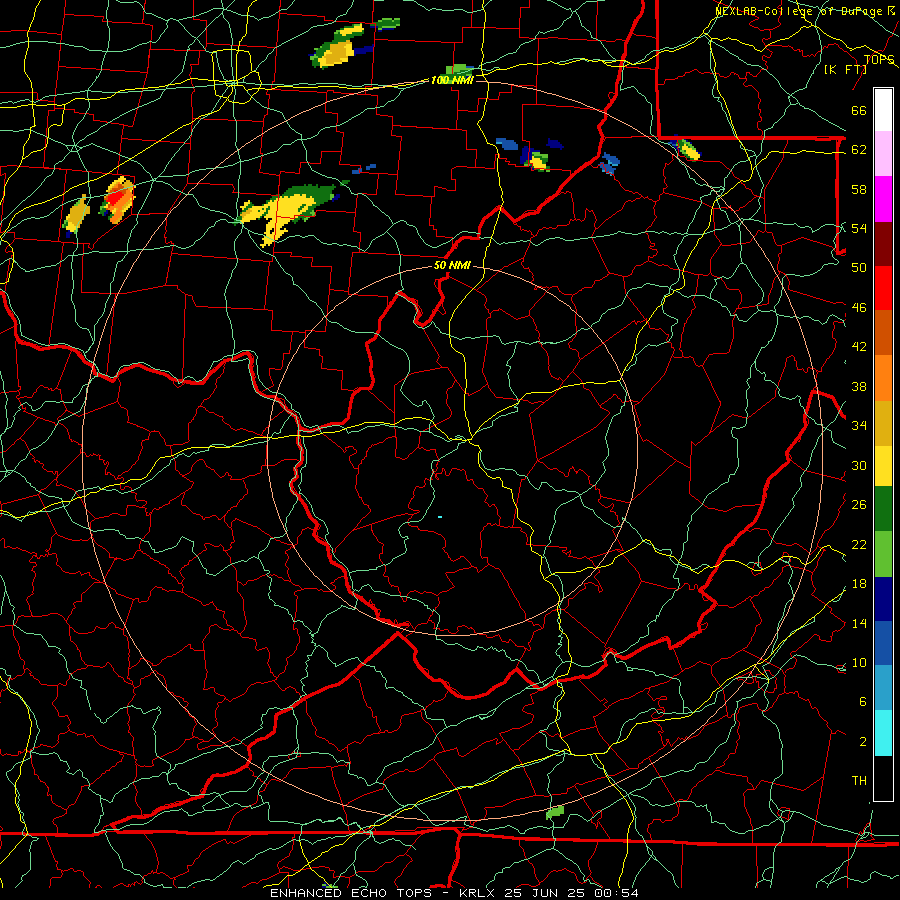Pick the dark orange 42 kft legend swatch
This screenshot has width=900, height=900.
point(883,333)
